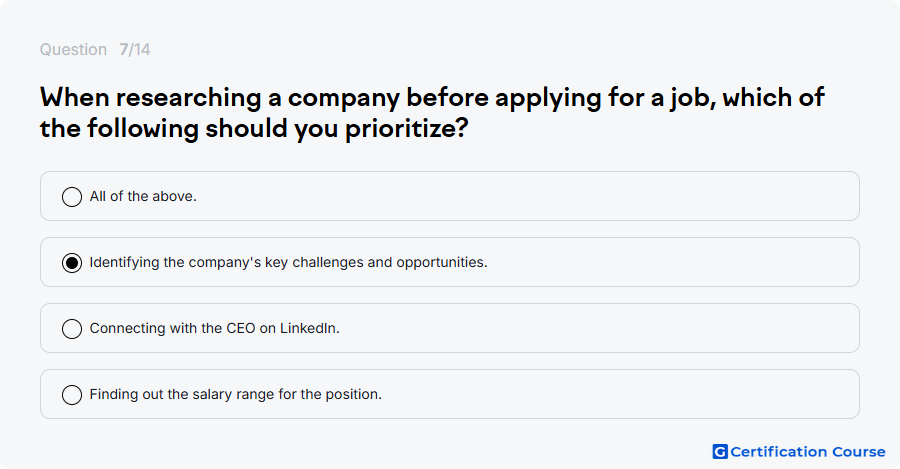Deselect the filled 'Identifying the company's key challenges' radio
This screenshot has width=900, height=469.
72,262
